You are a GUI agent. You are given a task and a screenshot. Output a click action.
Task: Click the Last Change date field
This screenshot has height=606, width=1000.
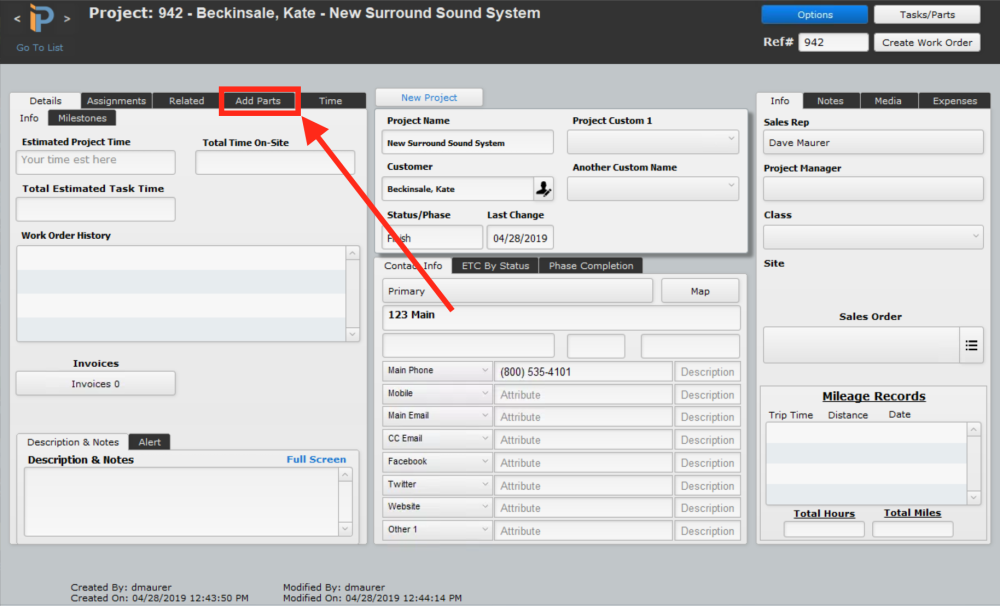pyautogui.click(x=520, y=237)
